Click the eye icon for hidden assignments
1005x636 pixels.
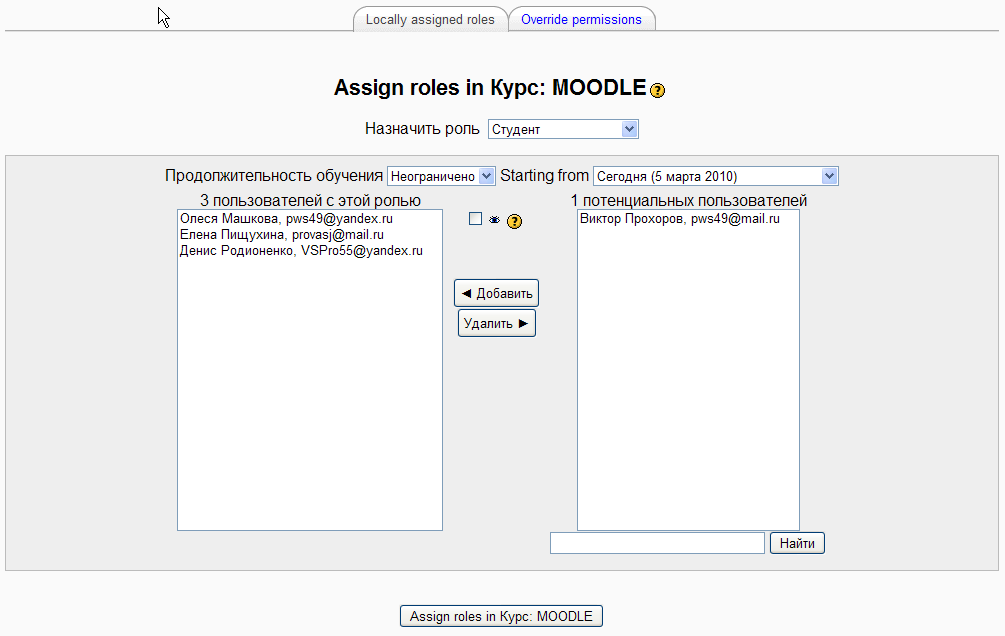(x=494, y=220)
